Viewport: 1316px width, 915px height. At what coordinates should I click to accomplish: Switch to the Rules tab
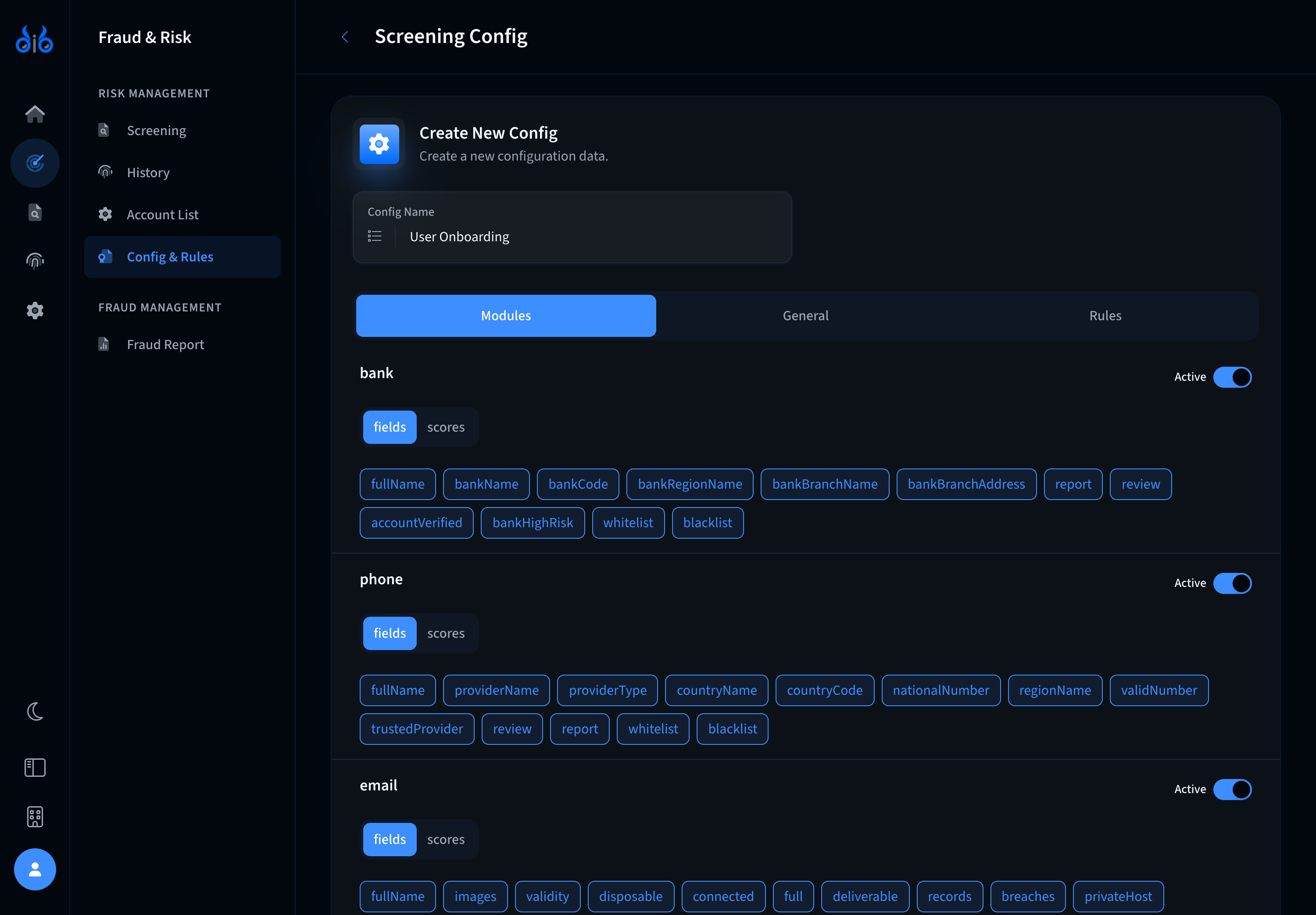click(x=1105, y=315)
